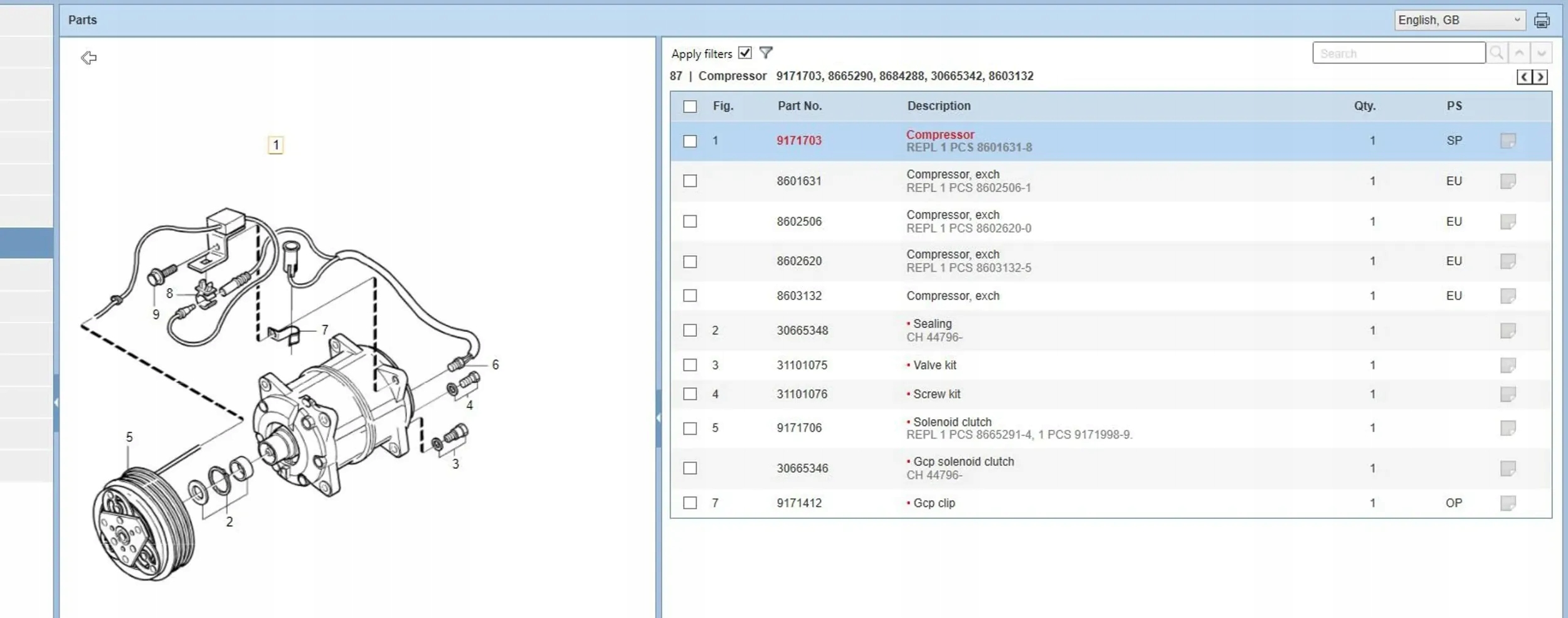Open the filter funnel icon

(x=766, y=53)
